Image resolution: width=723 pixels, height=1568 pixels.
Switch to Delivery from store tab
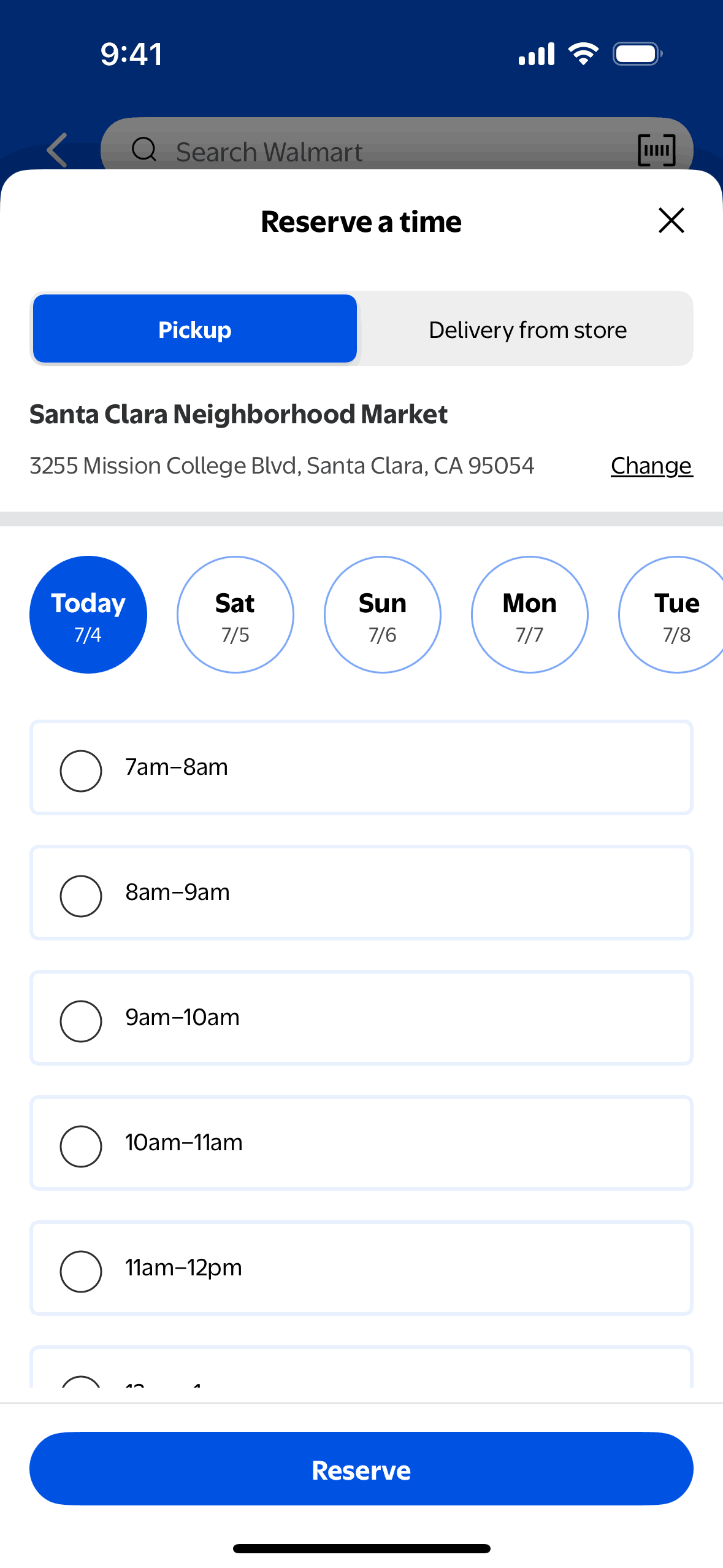(527, 329)
